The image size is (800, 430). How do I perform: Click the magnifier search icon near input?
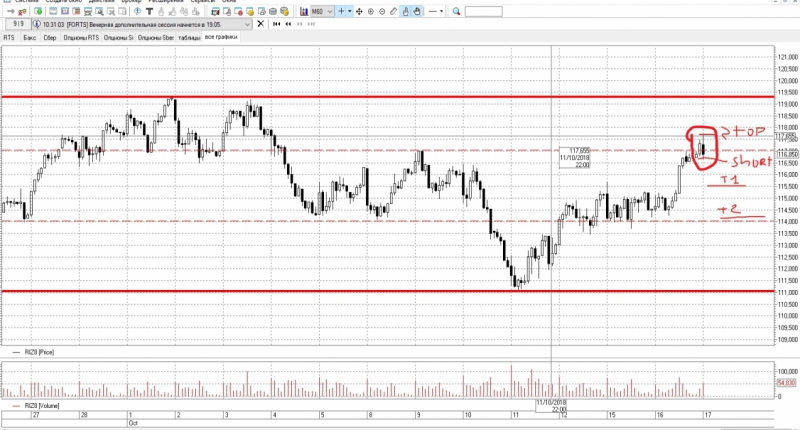point(456,11)
